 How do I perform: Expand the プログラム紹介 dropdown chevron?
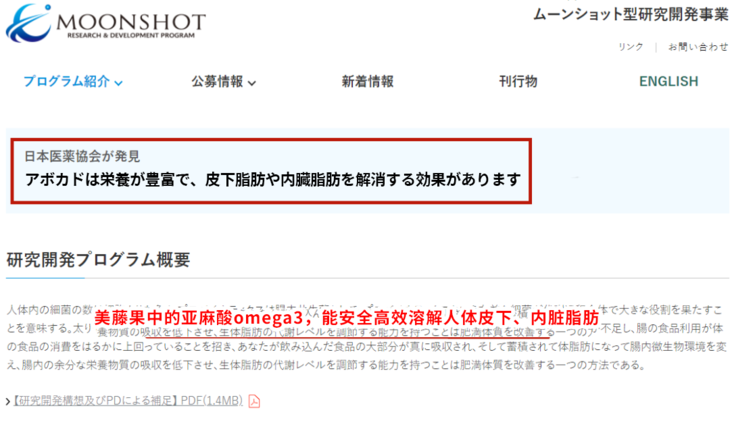[x=119, y=83]
